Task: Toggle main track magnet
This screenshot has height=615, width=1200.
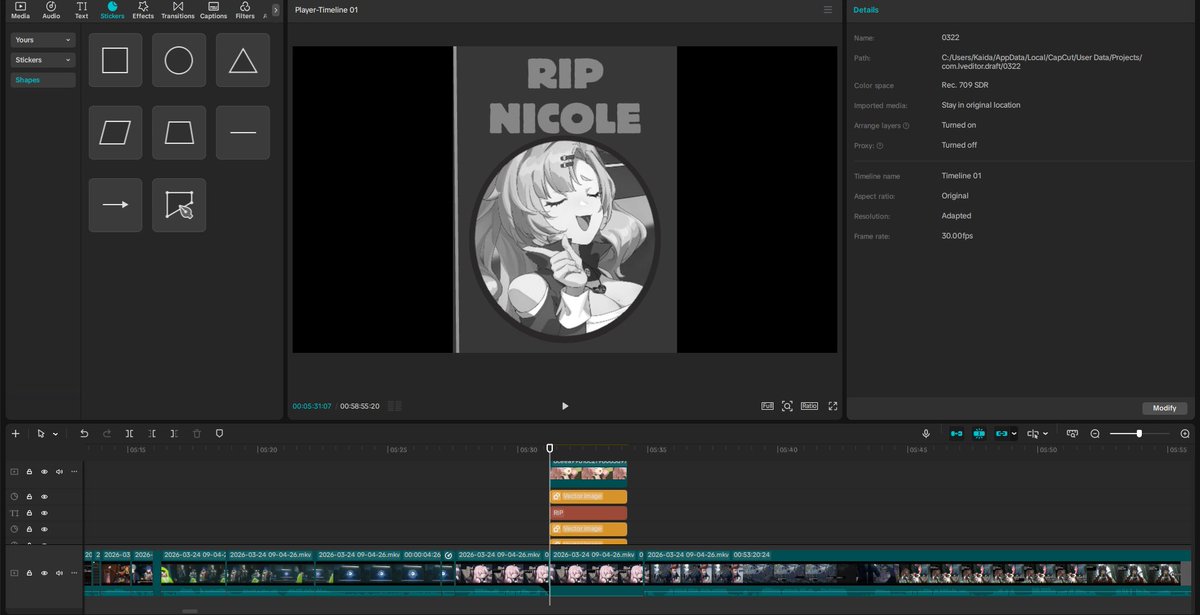Action: click(x=956, y=434)
